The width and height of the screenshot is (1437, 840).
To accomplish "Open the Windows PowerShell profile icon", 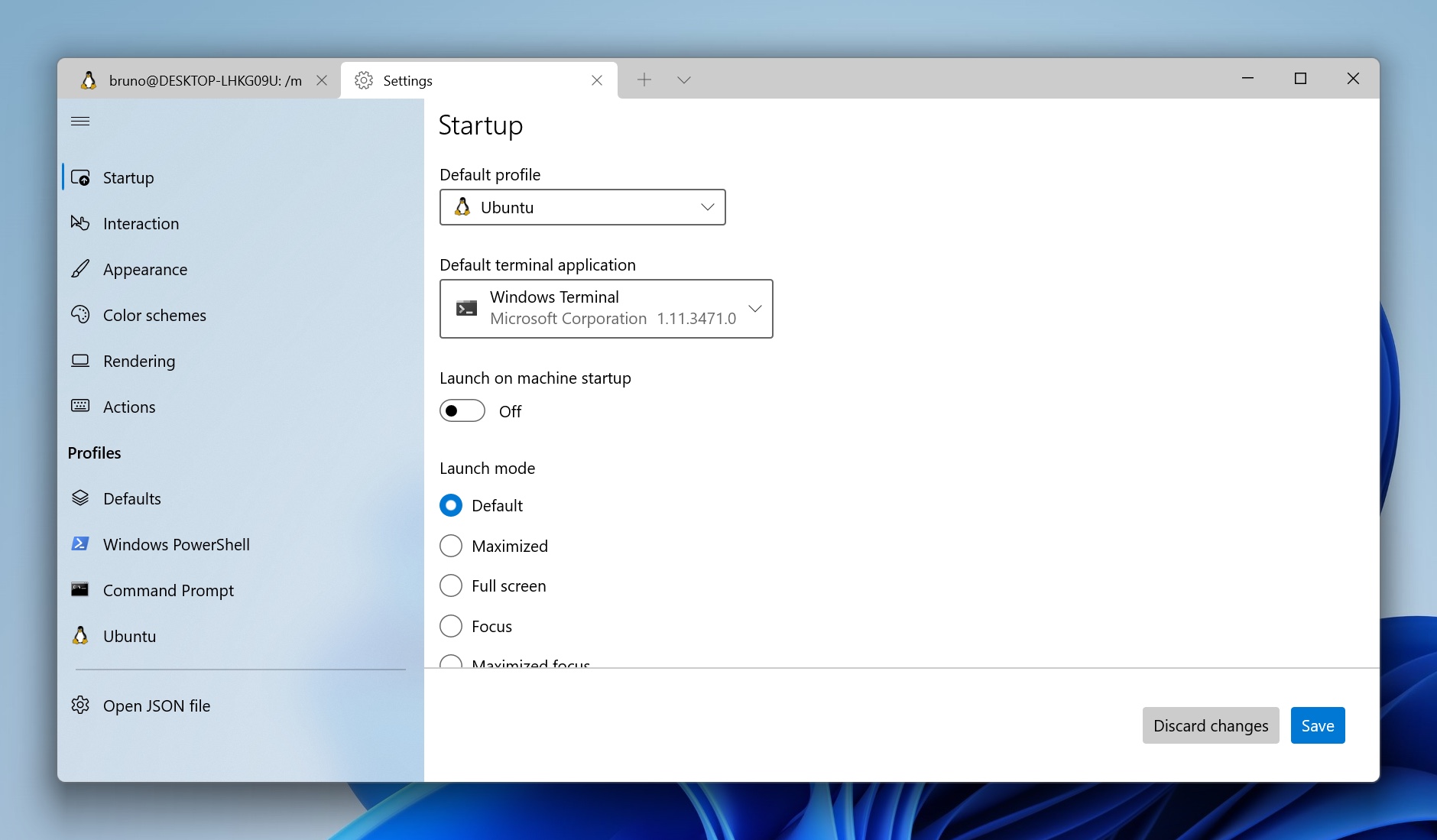I will [80, 544].
